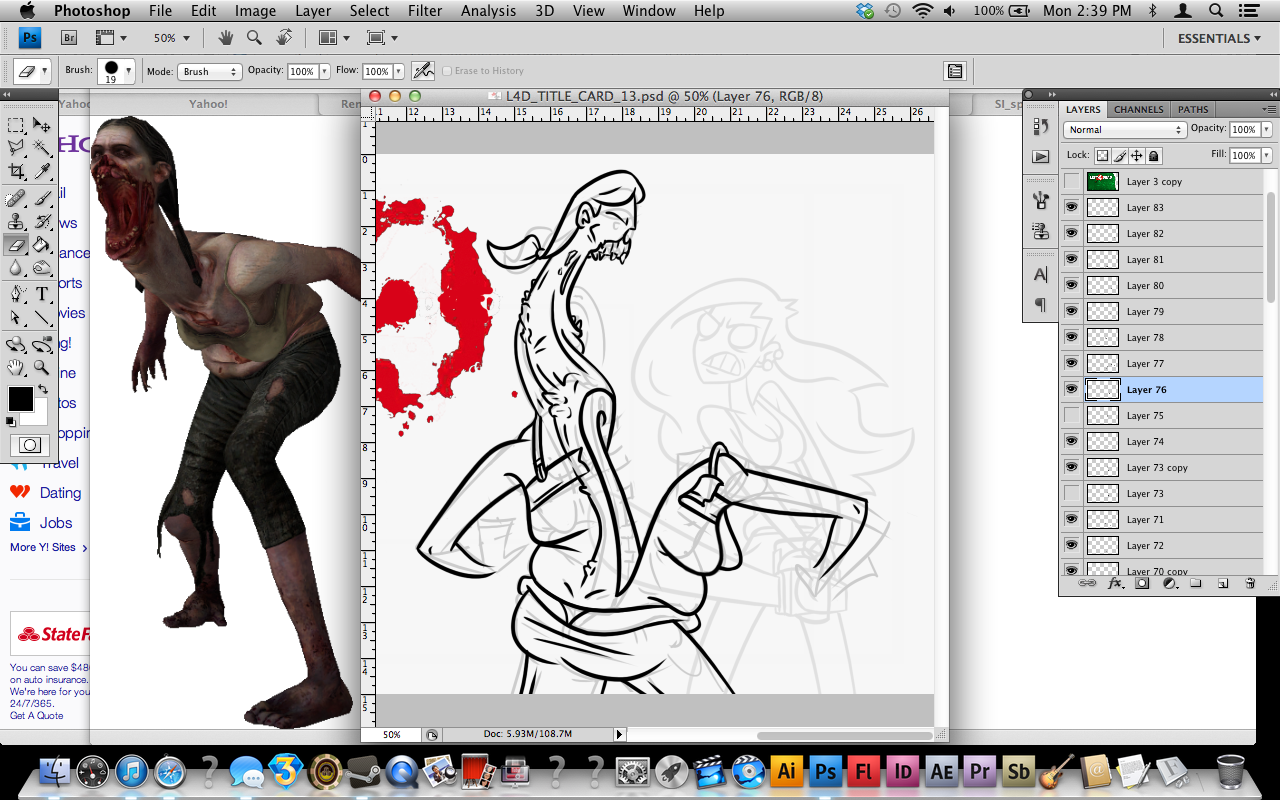Select the Line tool
Screen dimensions: 1280x800
42,317
